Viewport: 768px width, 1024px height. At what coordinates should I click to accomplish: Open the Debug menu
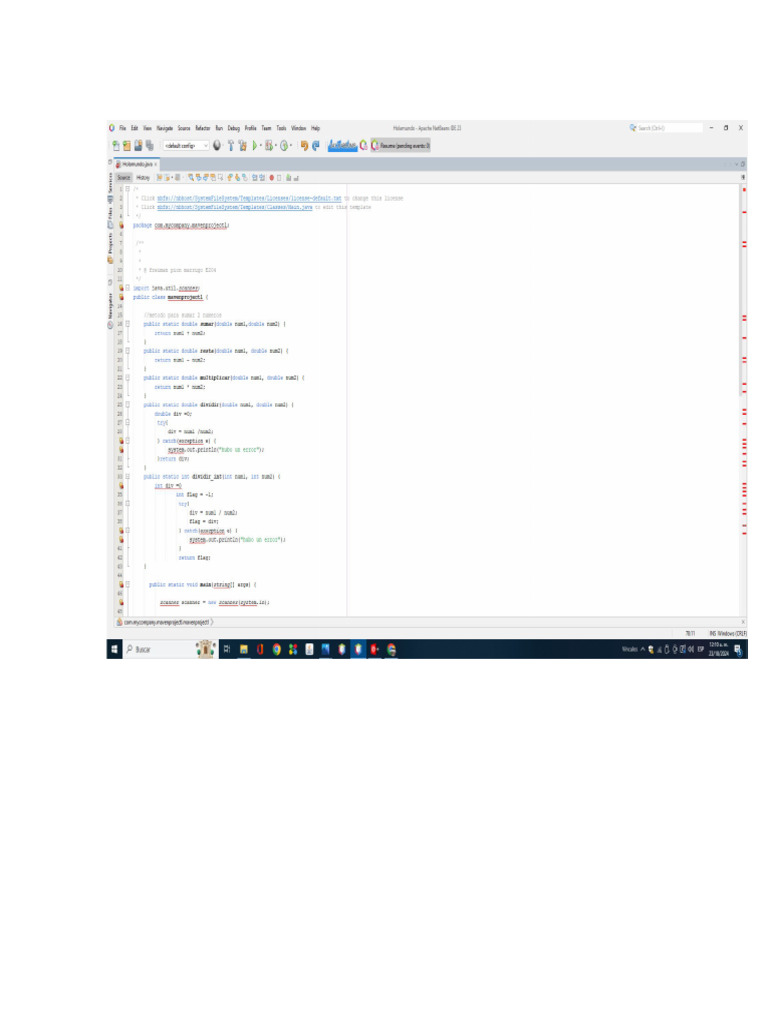[234, 128]
